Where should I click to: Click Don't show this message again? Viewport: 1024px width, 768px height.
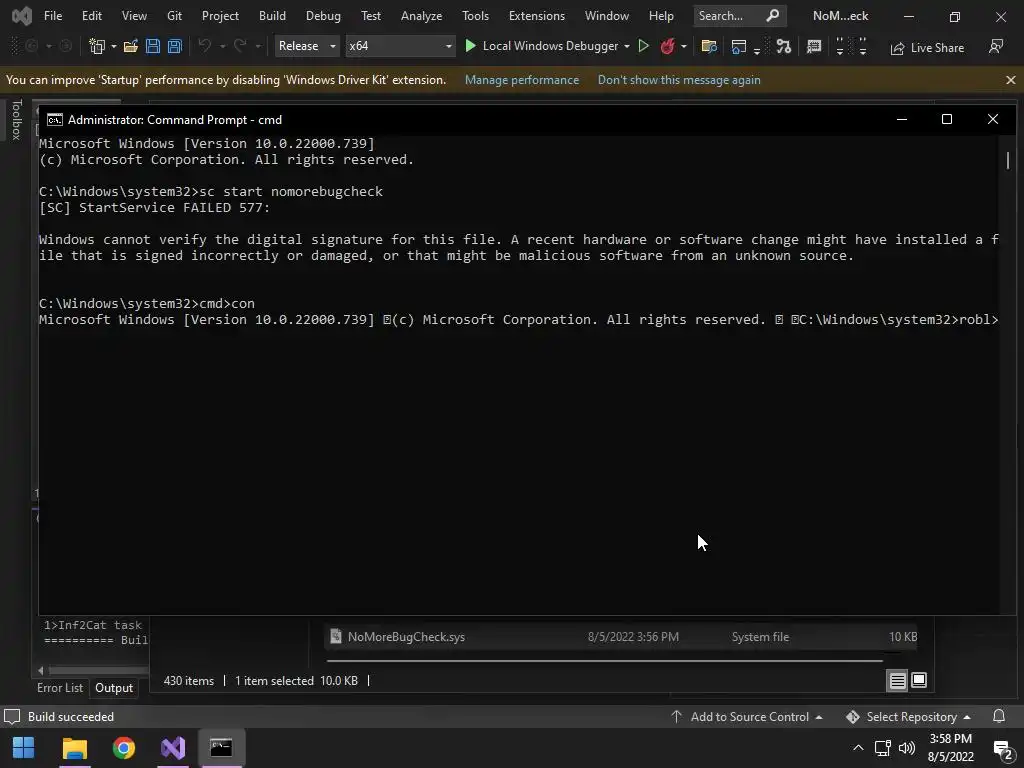[x=679, y=80]
